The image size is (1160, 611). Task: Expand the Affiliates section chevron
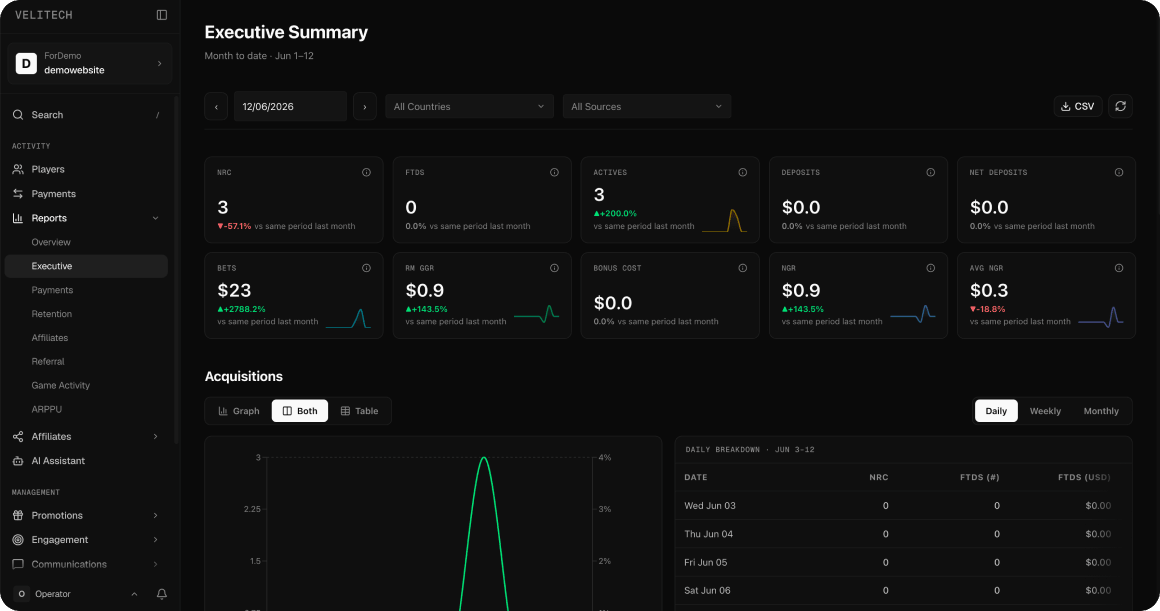[155, 436]
